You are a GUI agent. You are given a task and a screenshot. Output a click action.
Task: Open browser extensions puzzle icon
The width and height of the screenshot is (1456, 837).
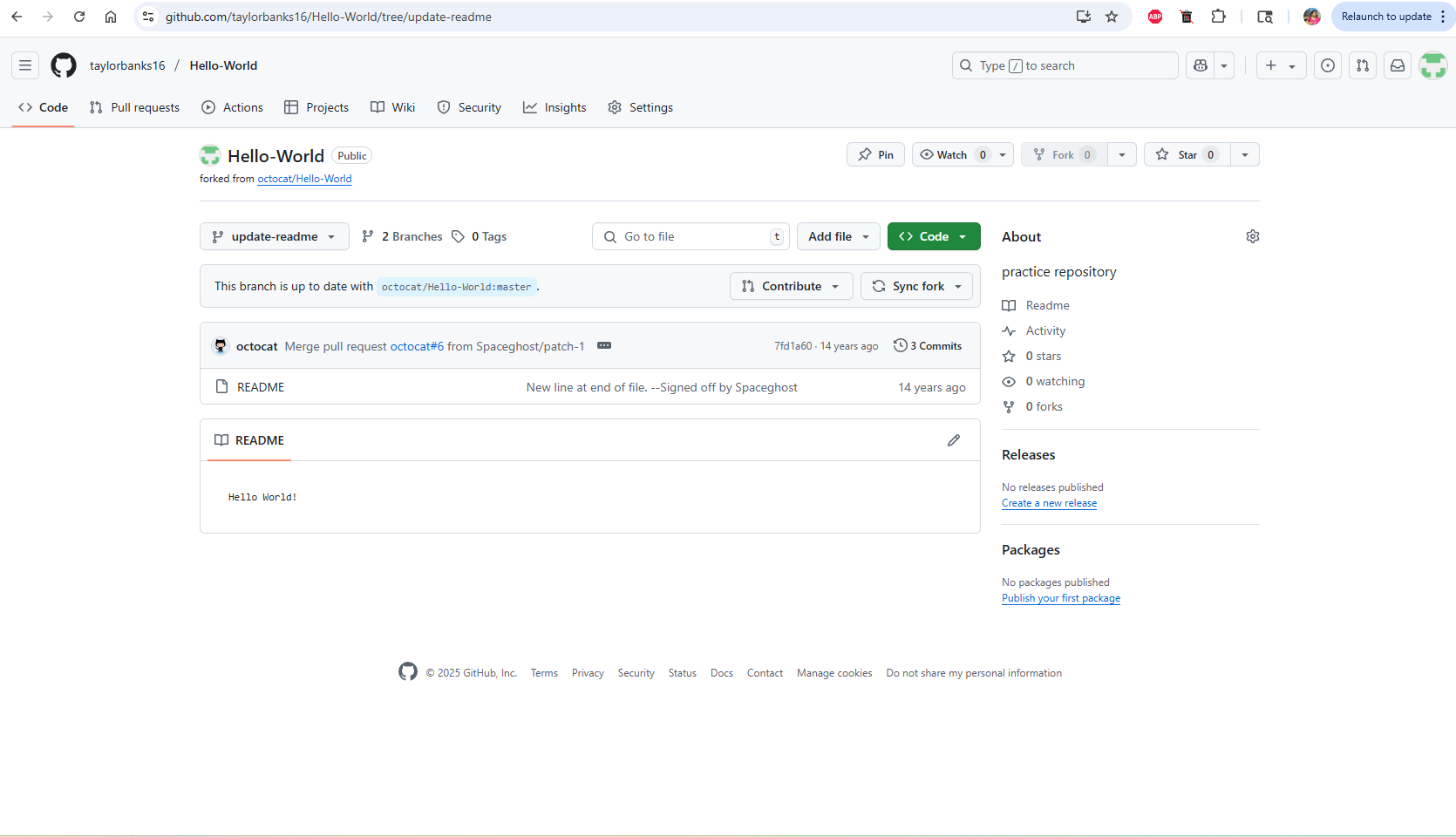pyautogui.click(x=1219, y=17)
